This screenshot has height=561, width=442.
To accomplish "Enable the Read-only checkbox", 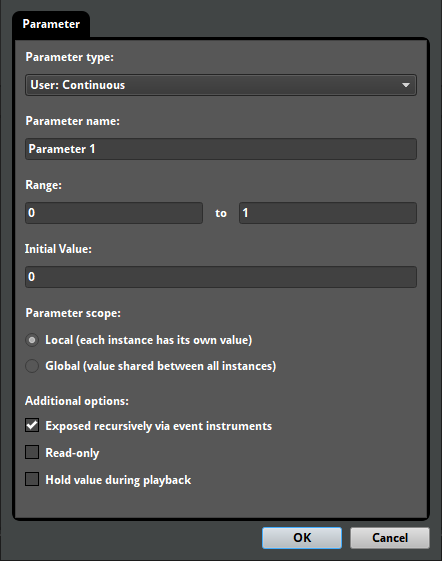I will [x=32, y=452].
